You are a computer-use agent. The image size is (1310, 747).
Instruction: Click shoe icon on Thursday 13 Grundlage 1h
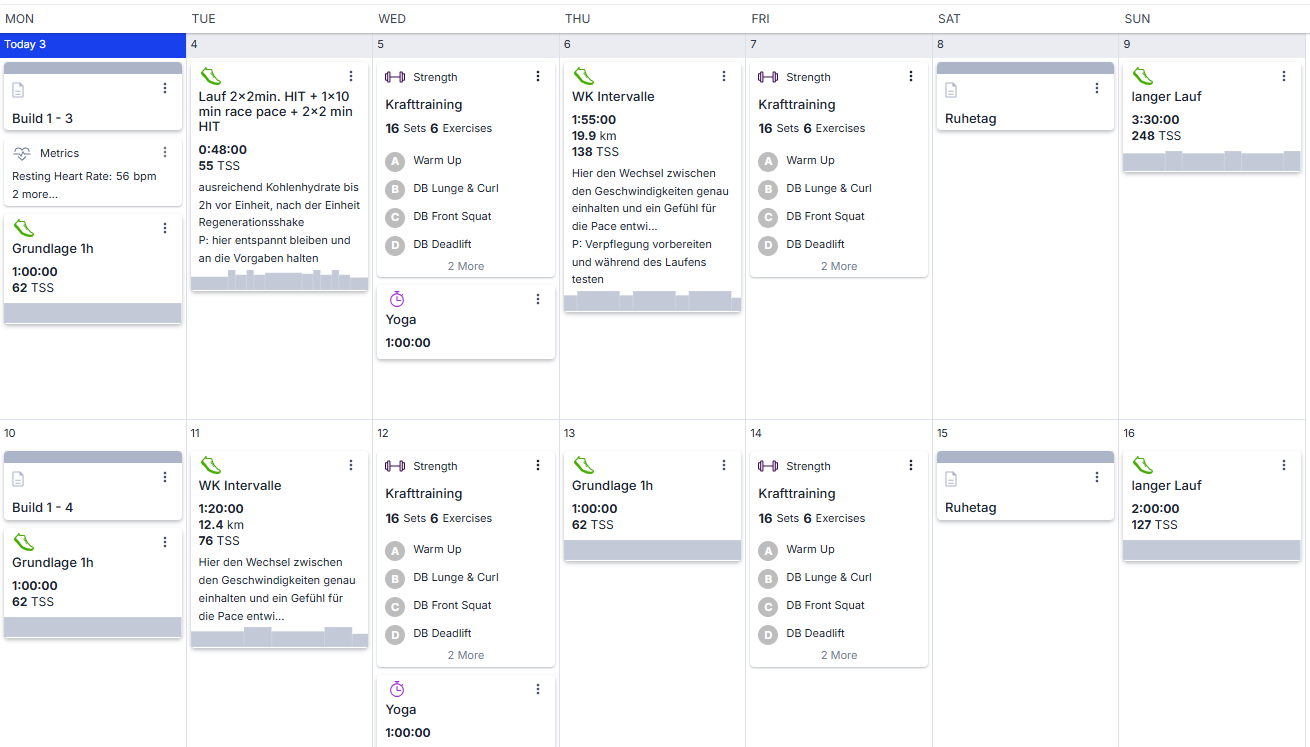(x=583, y=465)
